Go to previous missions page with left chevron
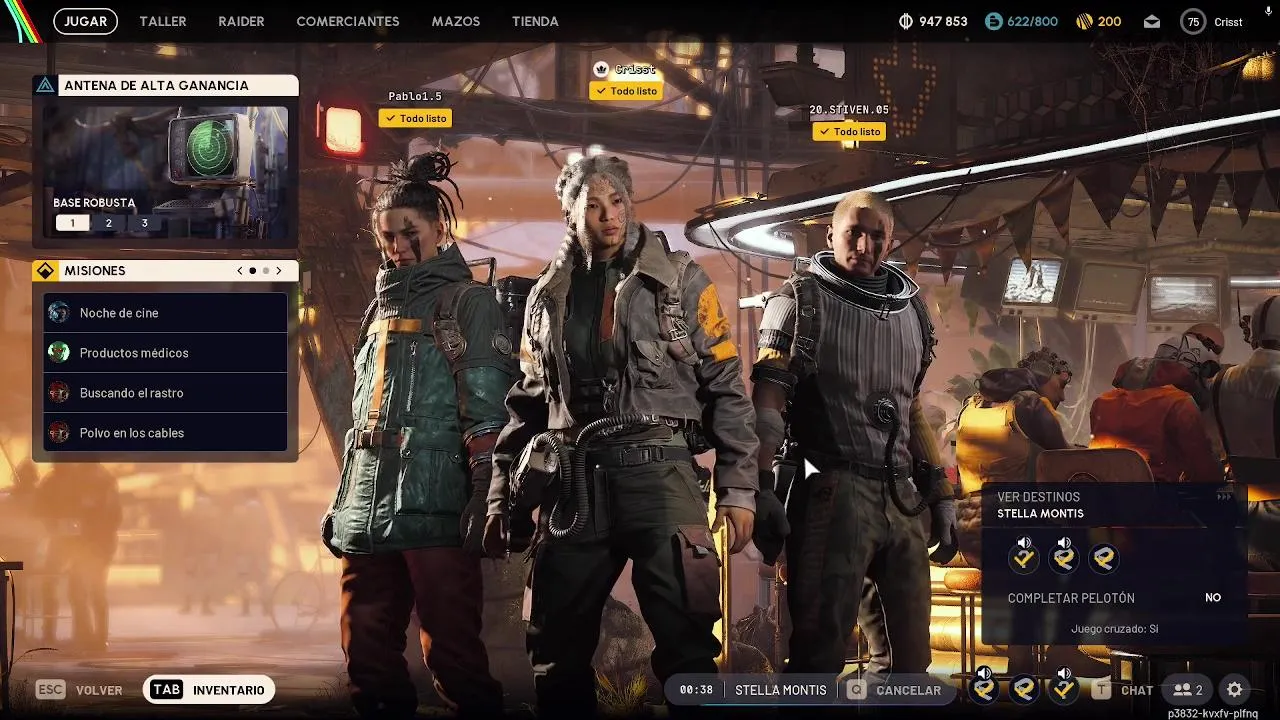 coord(240,271)
